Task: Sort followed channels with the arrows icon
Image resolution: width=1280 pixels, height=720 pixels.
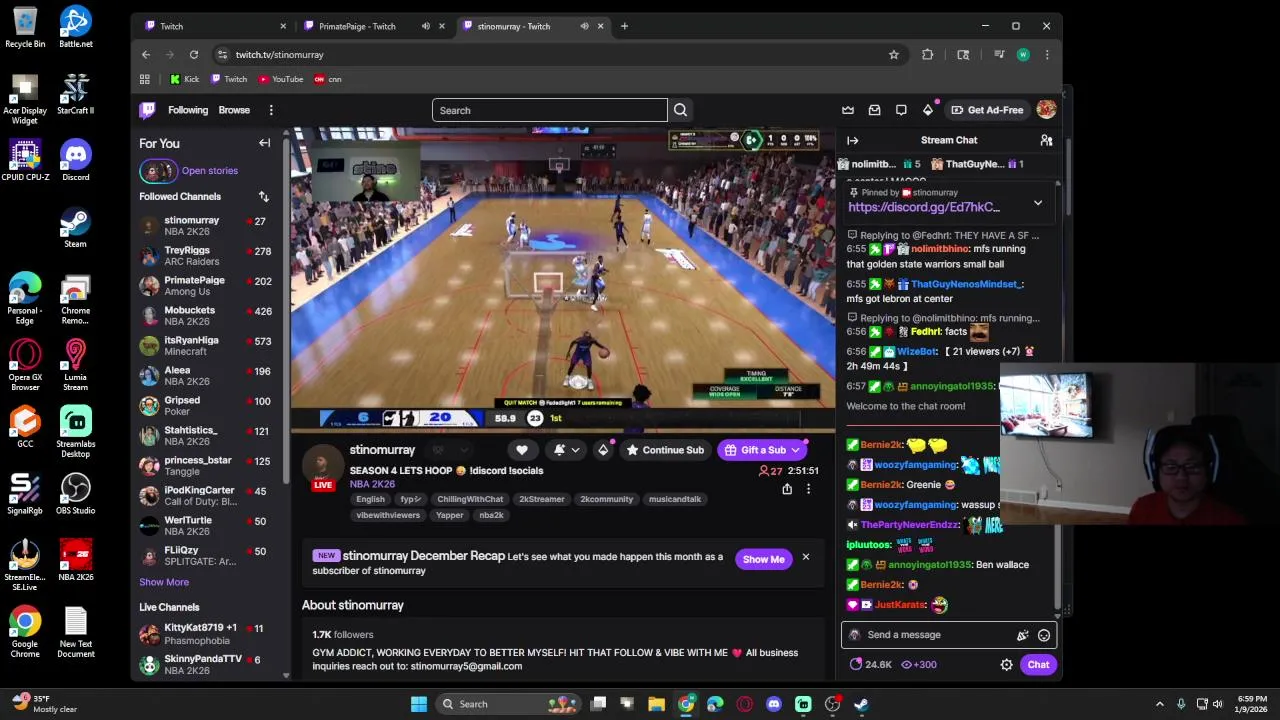Action: click(x=264, y=197)
